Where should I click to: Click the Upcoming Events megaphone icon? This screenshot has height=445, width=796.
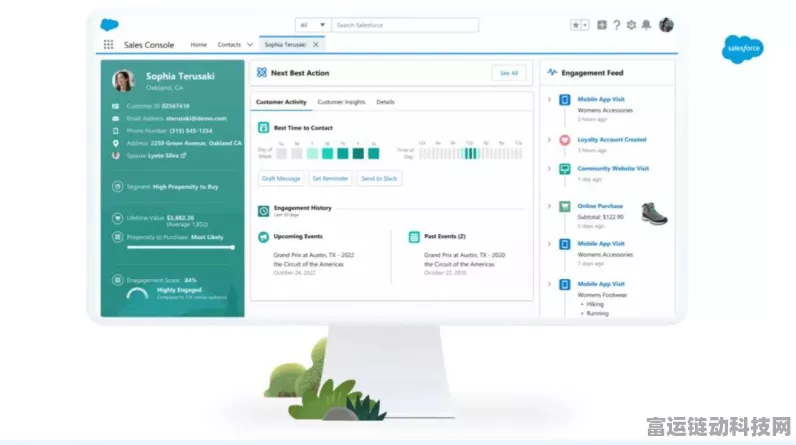coord(263,236)
